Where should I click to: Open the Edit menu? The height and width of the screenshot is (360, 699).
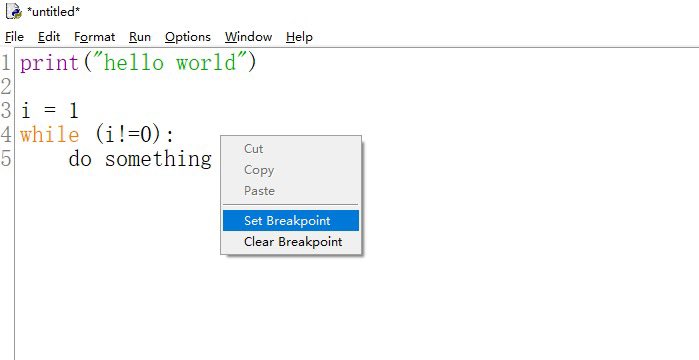pyautogui.click(x=49, y=37)
